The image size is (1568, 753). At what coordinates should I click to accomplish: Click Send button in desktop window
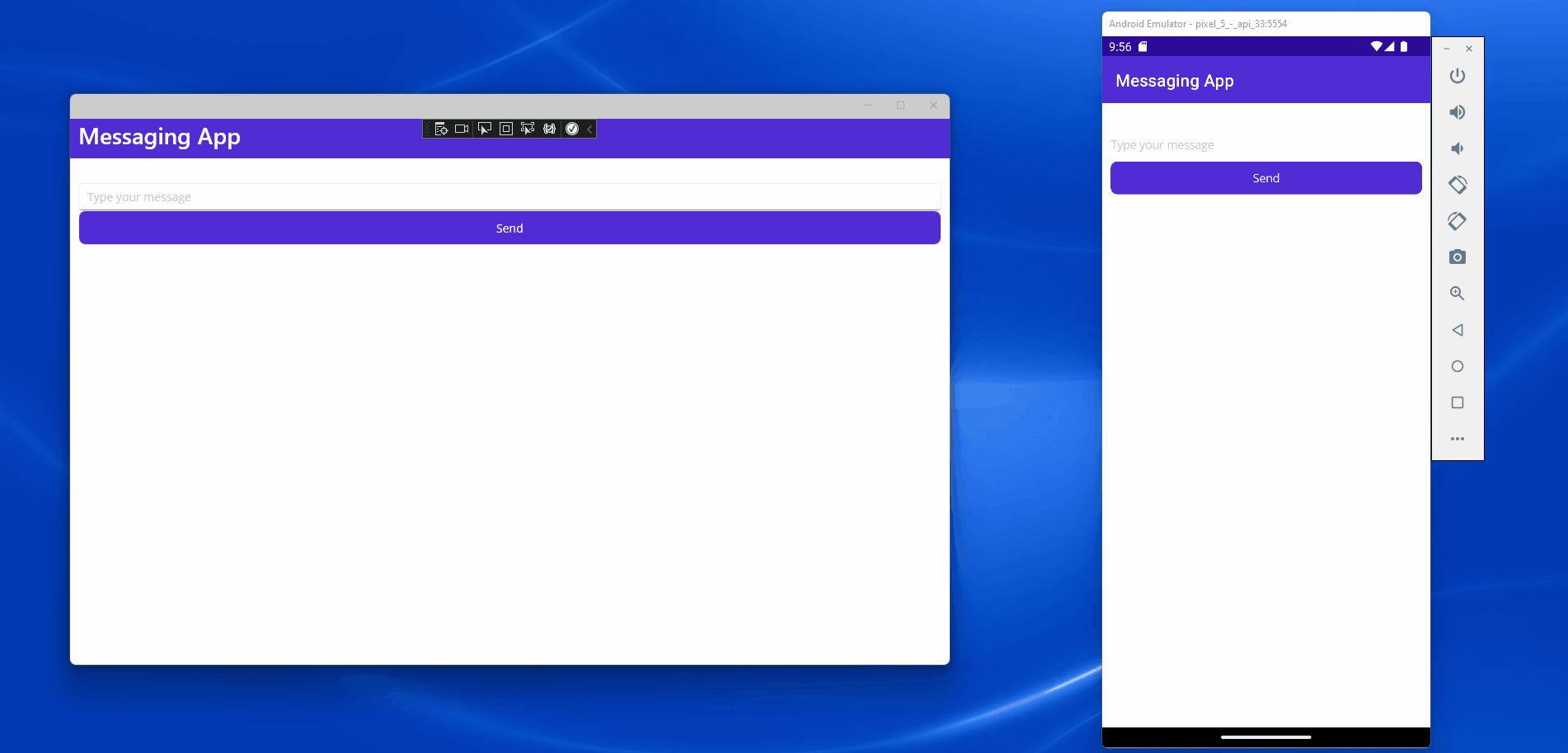(x=509, y=228)
